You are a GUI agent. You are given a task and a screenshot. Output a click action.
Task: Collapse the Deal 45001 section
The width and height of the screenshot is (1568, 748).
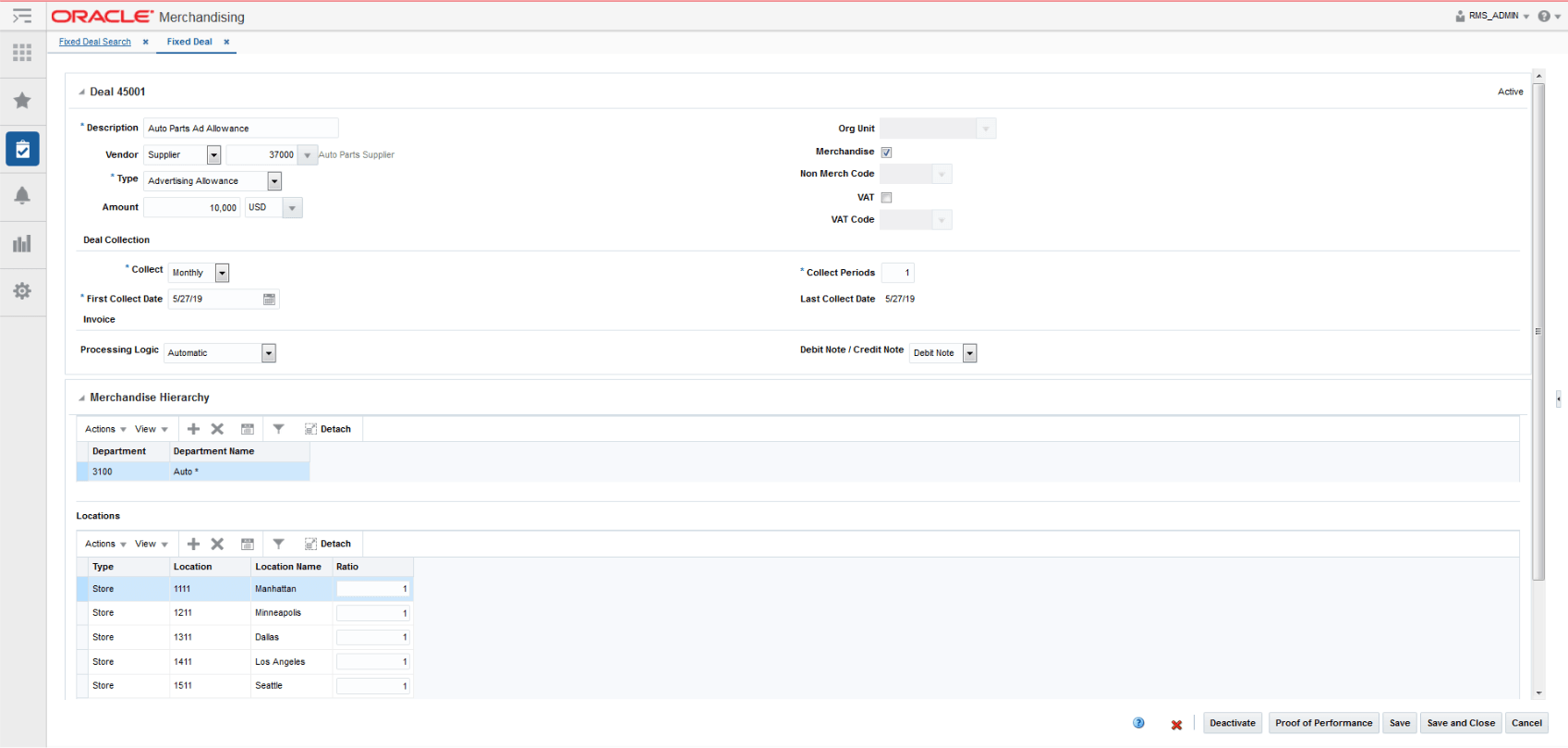tap(81, 92)
